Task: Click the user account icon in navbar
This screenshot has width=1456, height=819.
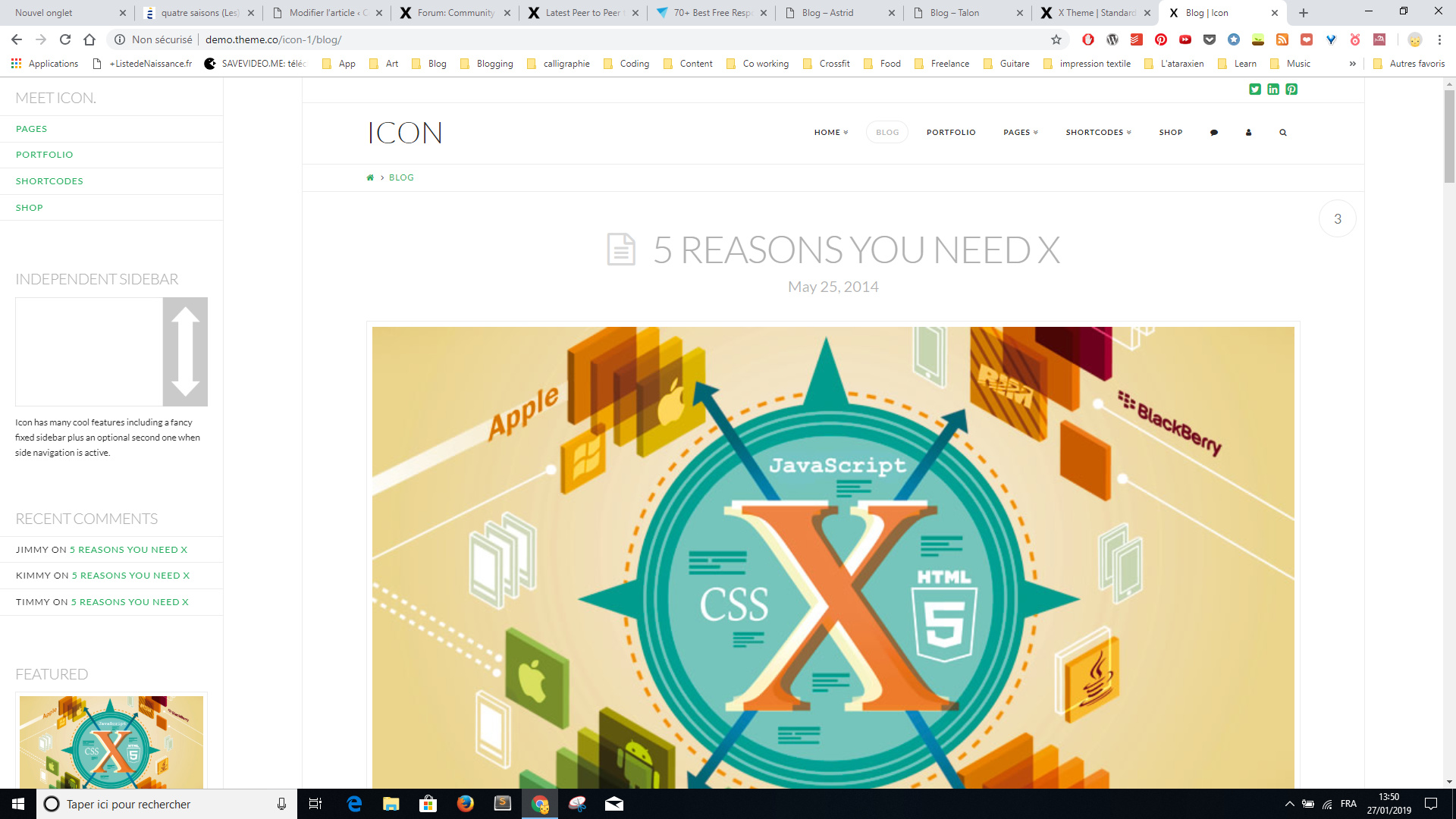Action: coord(1248,133)
